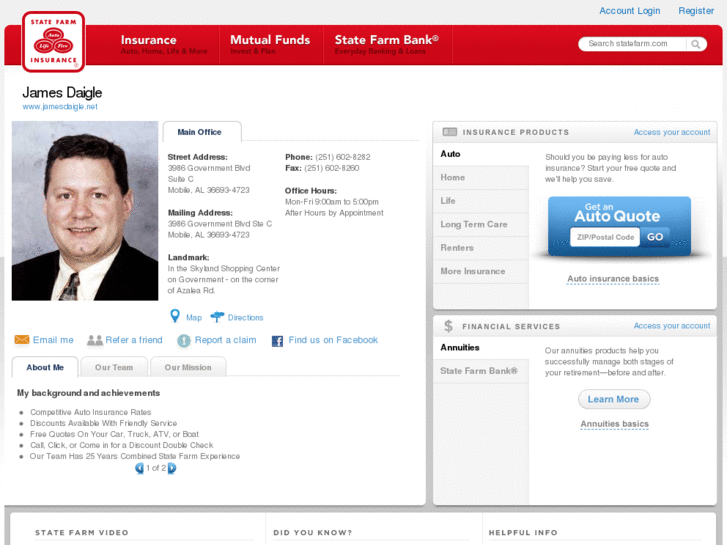Switch to the Our Mission tab
This screenshot has height=545, width=727.
[188, 367]
